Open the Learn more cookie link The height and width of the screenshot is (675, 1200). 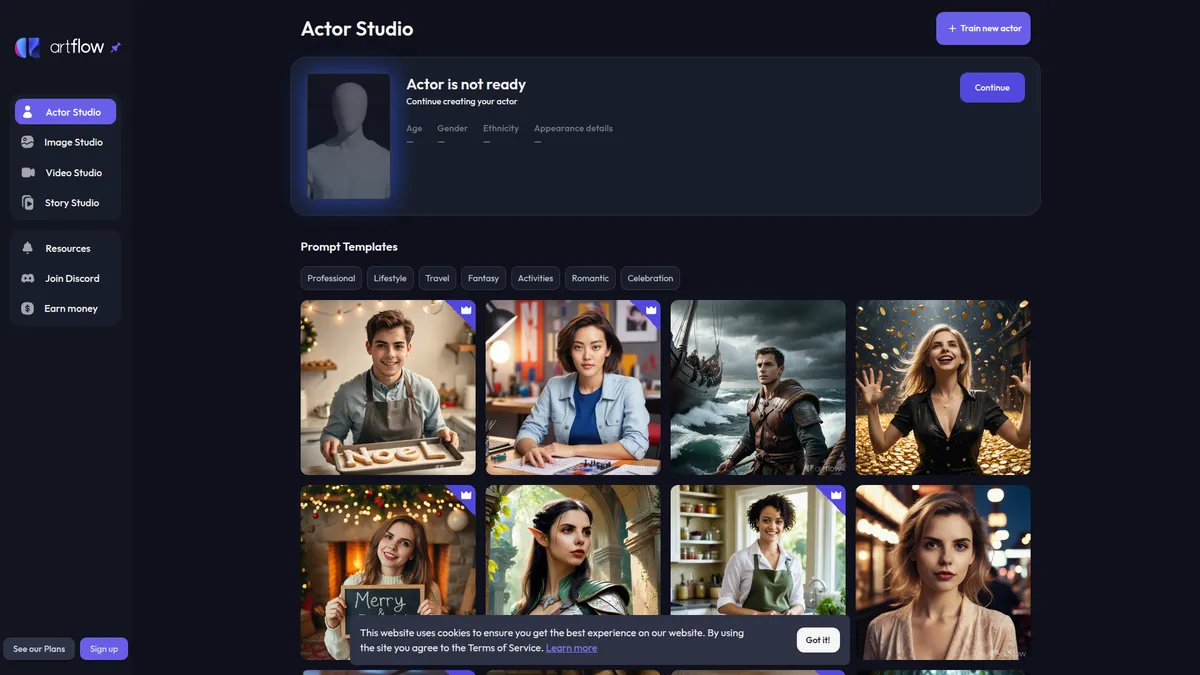coord(571,648)
